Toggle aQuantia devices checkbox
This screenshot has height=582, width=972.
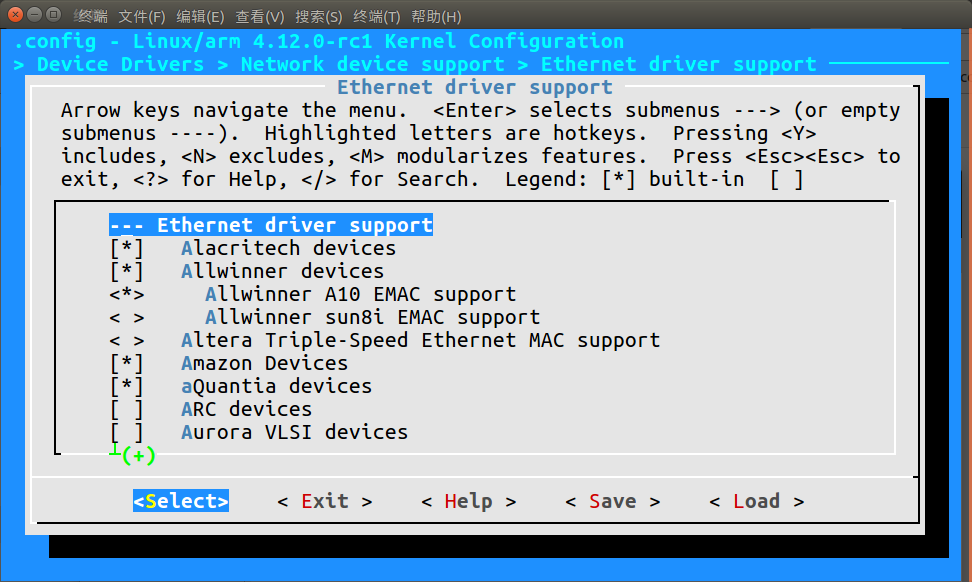[x=126, y=386]
